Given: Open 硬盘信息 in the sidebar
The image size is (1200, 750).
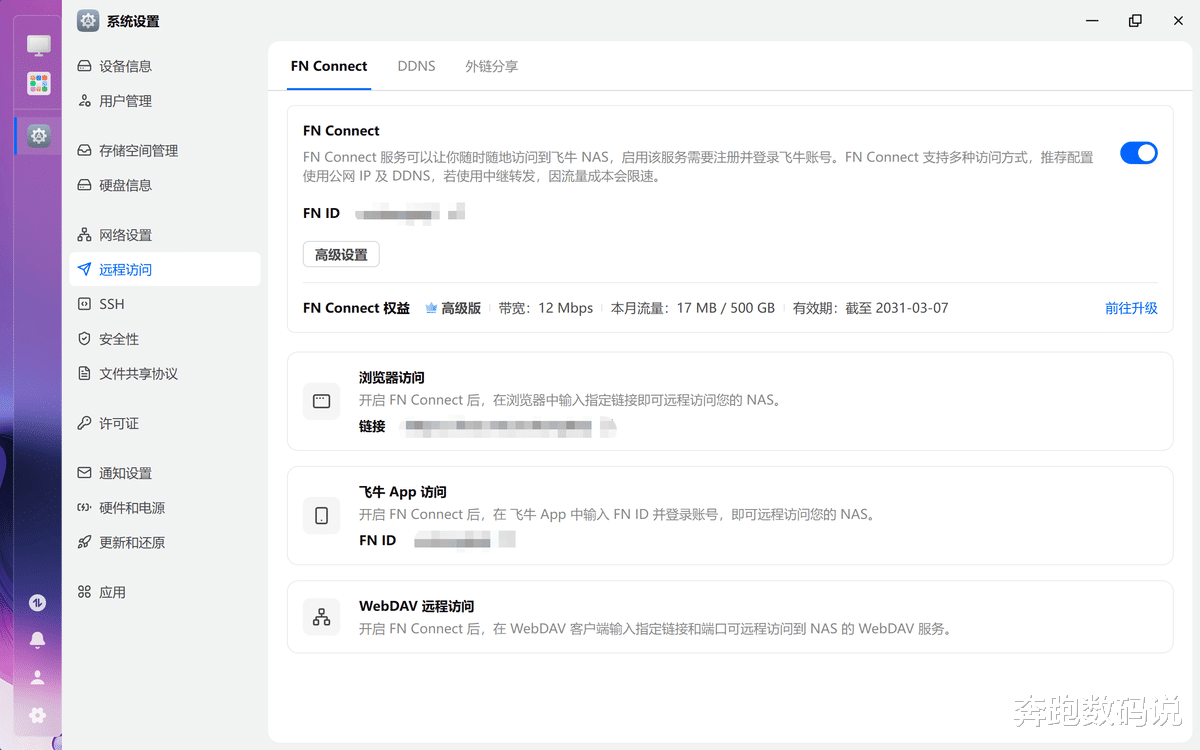Looking at the screenshot, I should [165, 185].
